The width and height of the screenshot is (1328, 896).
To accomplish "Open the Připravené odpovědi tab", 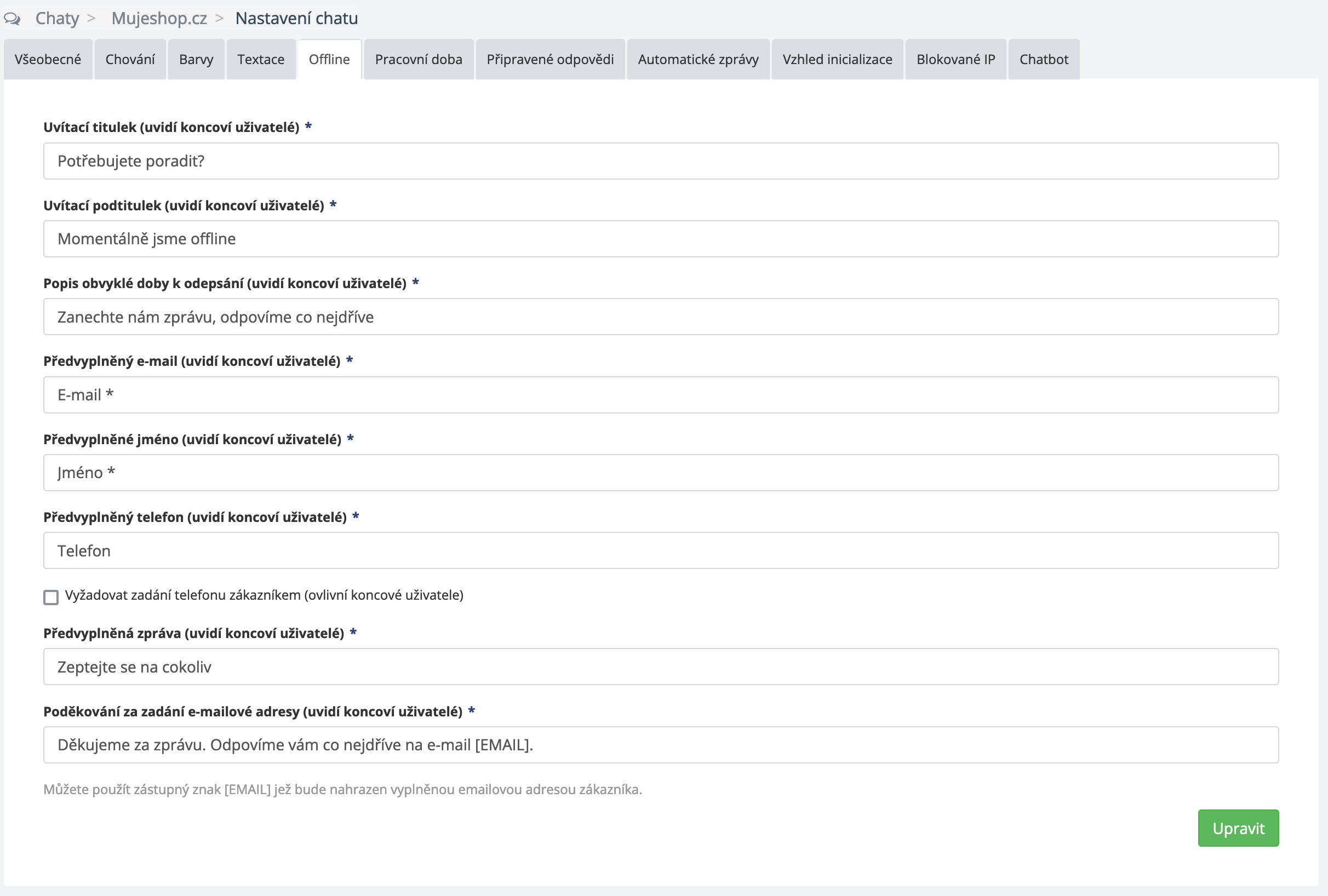I will (x=549, y=59).
